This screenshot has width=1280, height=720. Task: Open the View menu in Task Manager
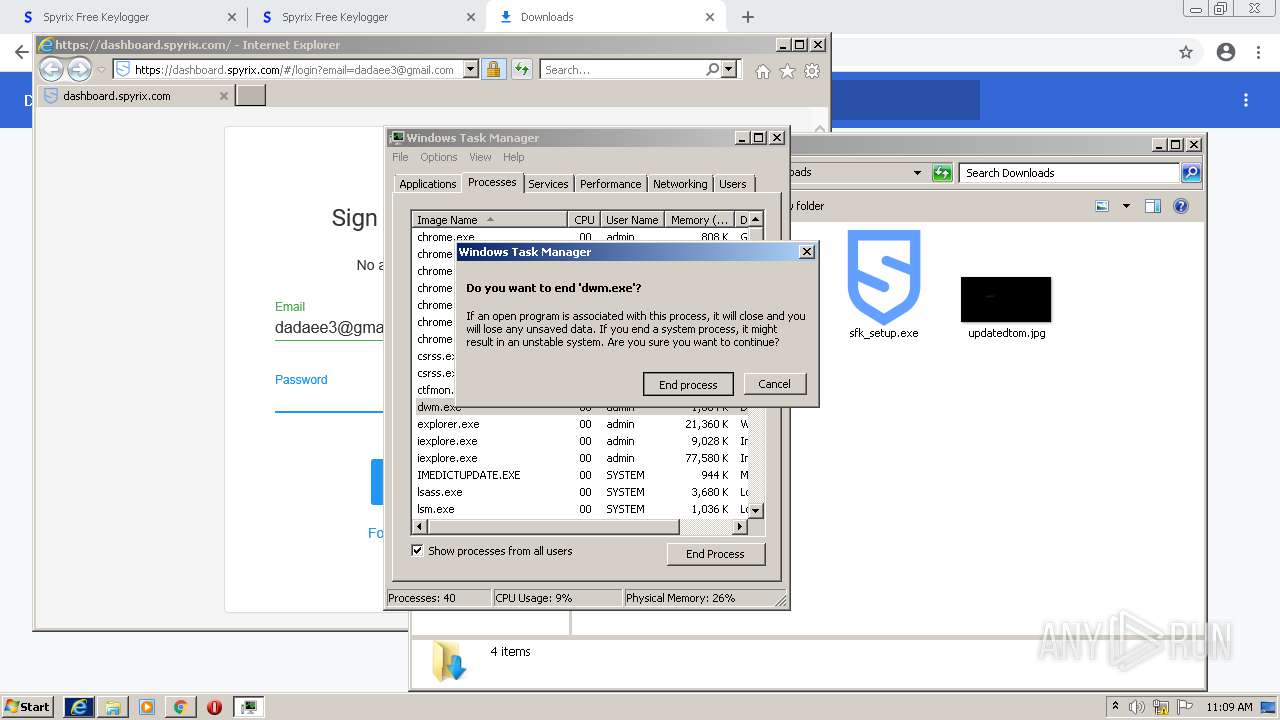pos(480,157)
